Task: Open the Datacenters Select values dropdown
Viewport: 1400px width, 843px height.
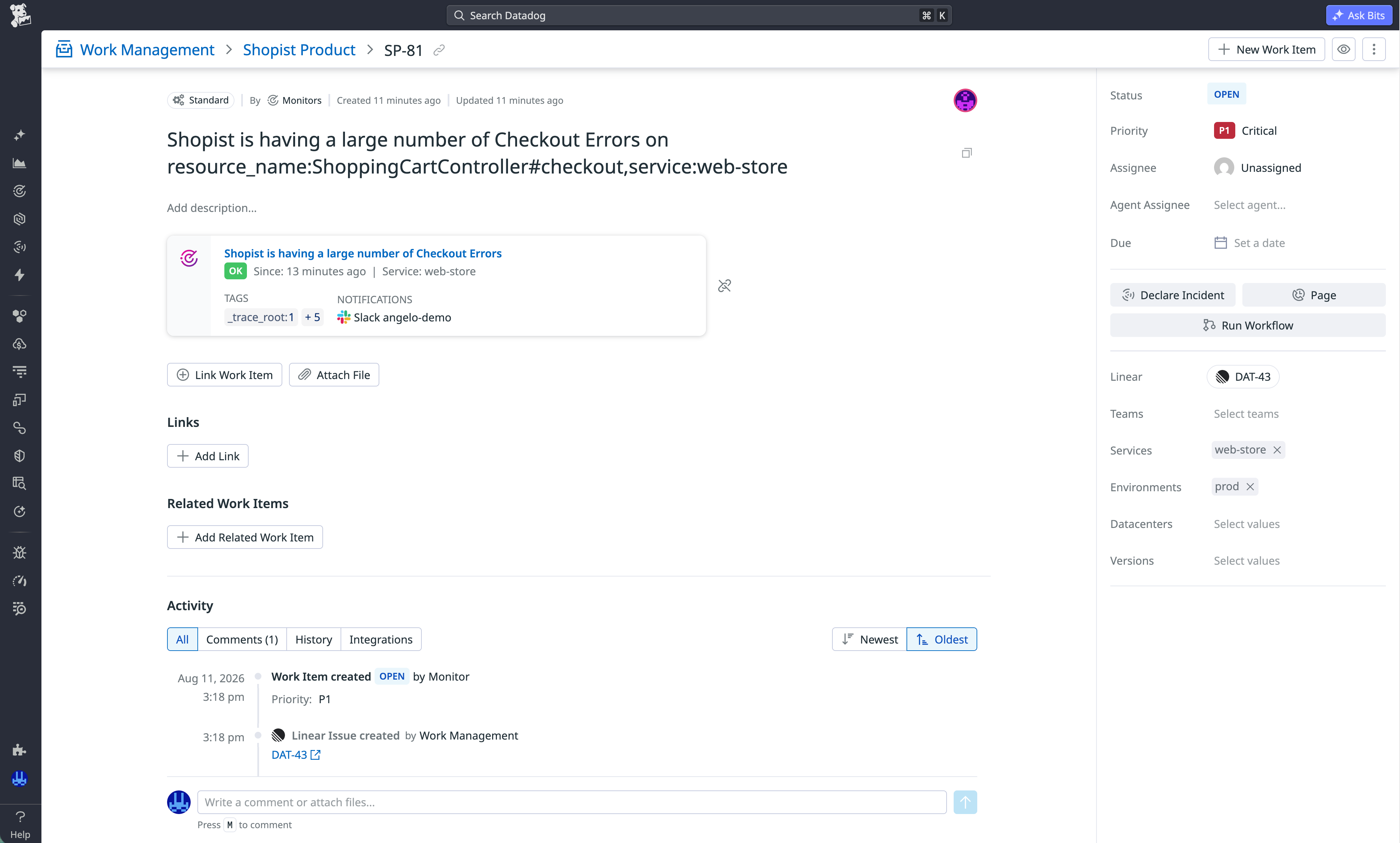Action: coord(1247,524)
